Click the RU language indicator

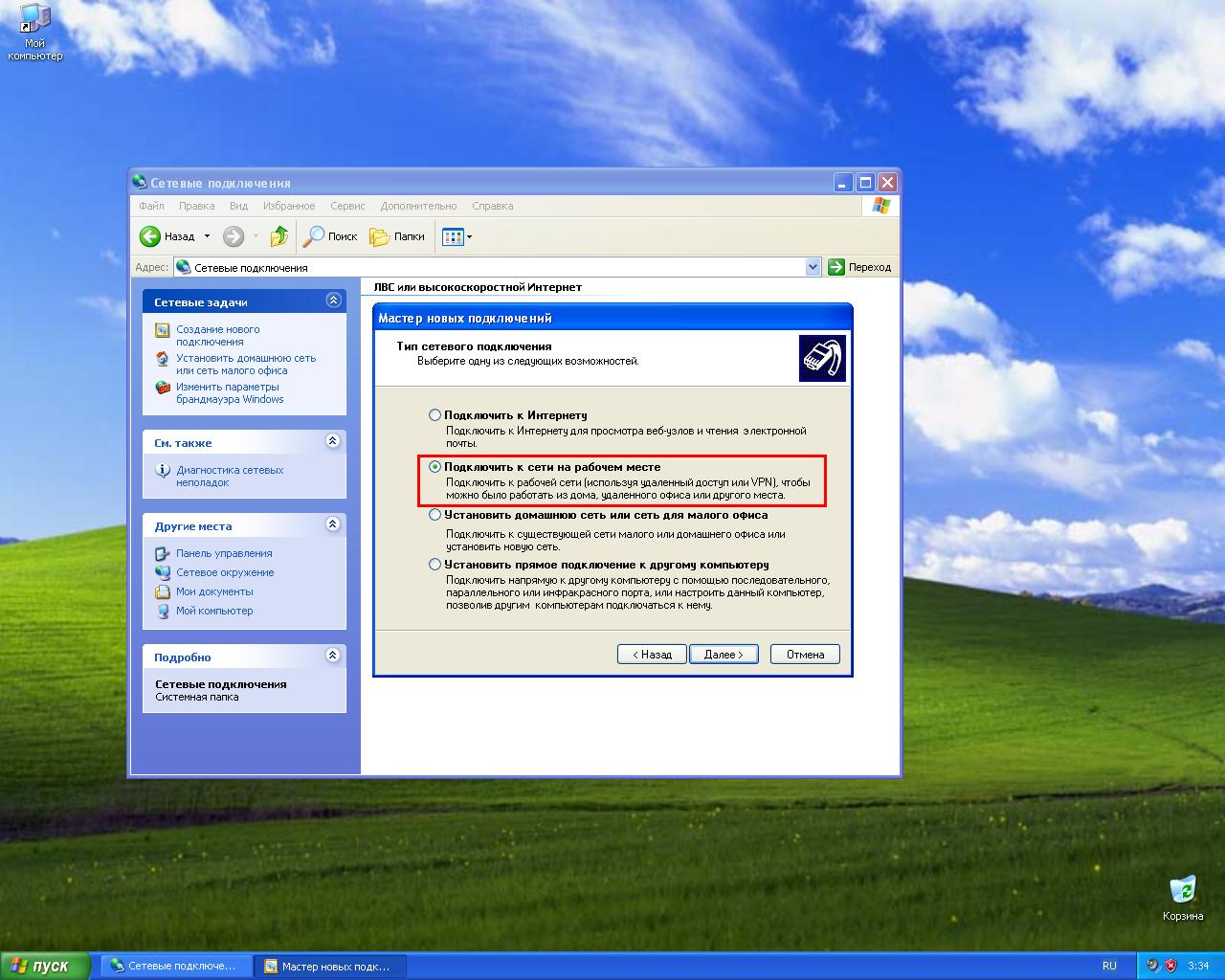point(1109,966)
